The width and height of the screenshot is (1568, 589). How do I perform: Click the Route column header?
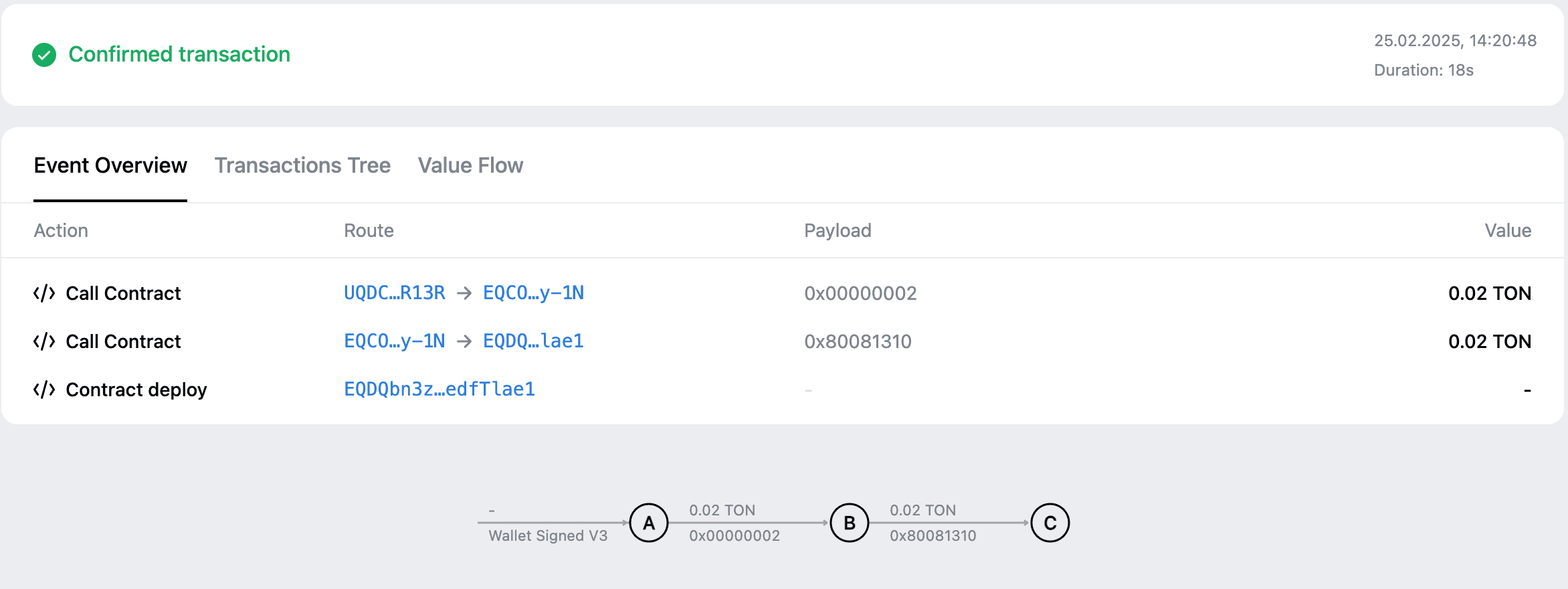click(369, 230)
